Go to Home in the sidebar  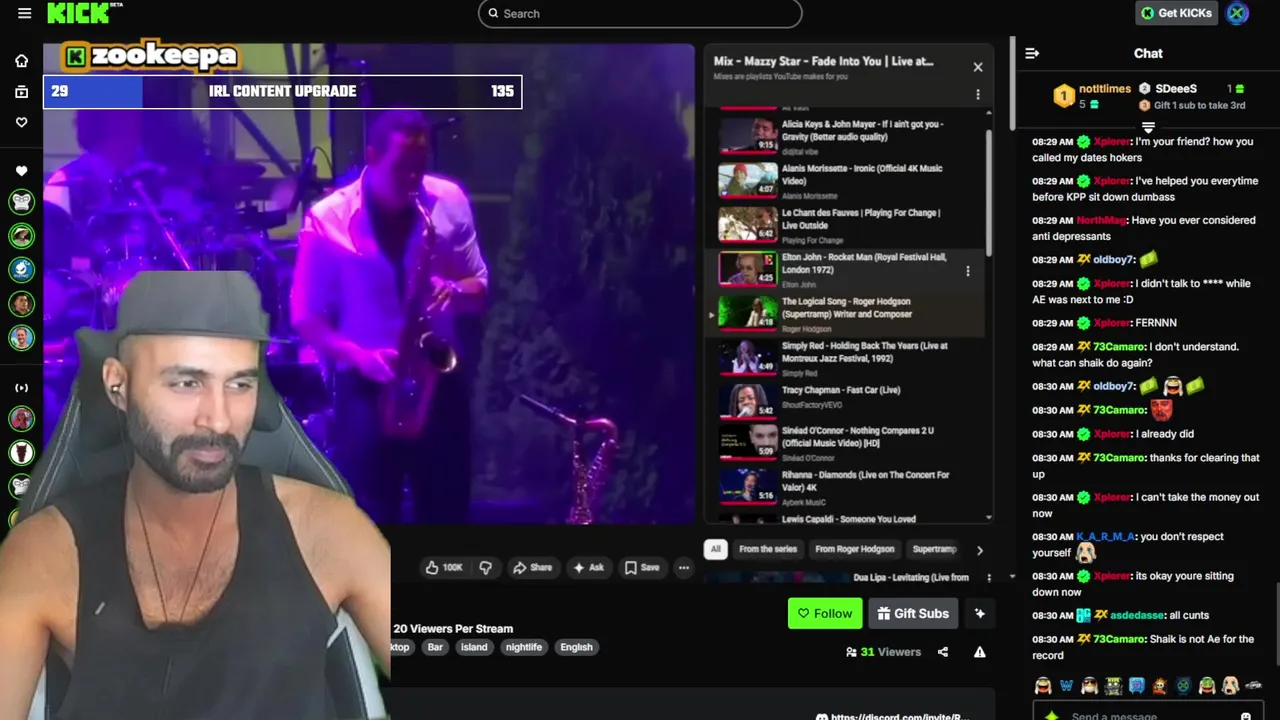point(21,61)
